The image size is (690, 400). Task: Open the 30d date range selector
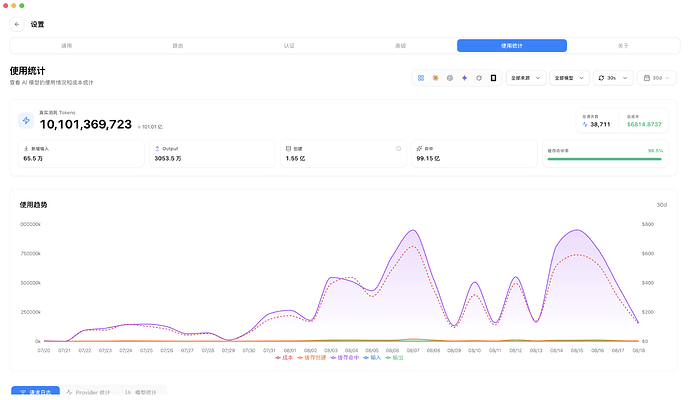click(x=657, y=78)
